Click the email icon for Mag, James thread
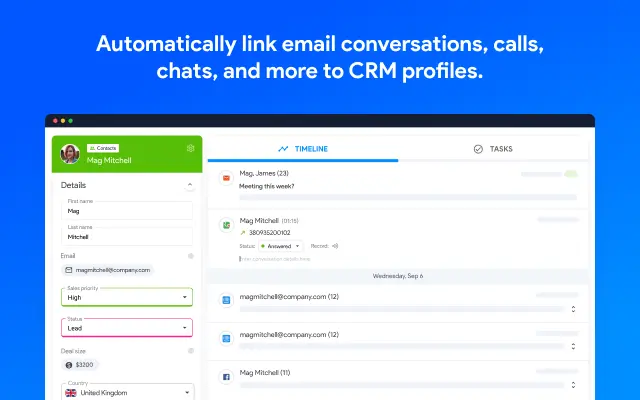 (226, 178)
